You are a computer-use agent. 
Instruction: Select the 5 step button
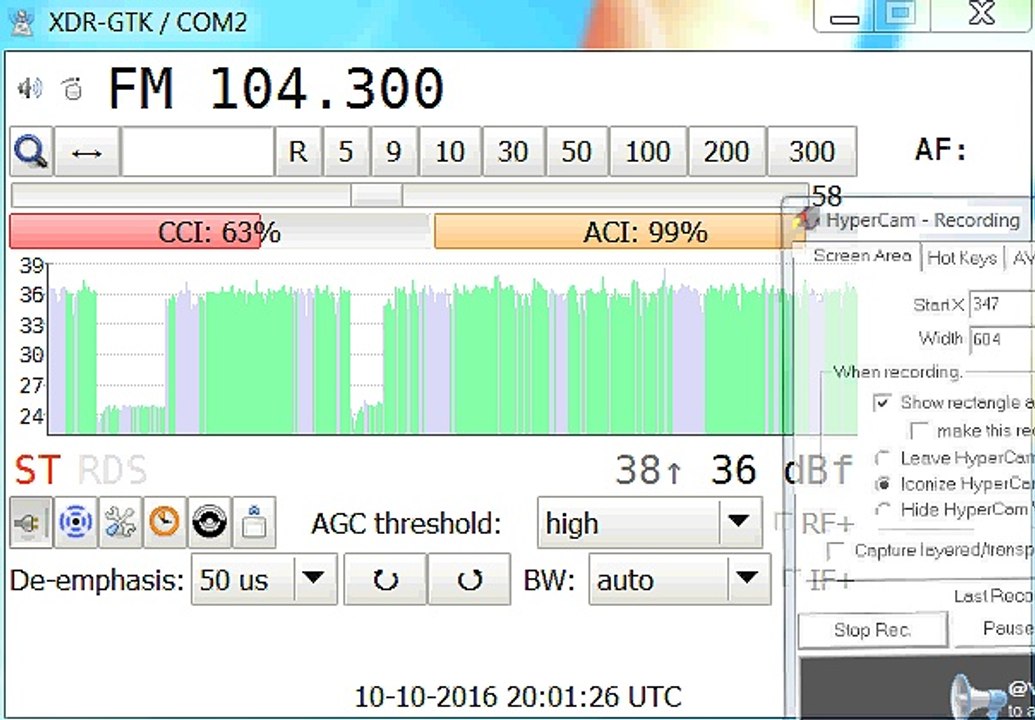[x=346, y=152]
